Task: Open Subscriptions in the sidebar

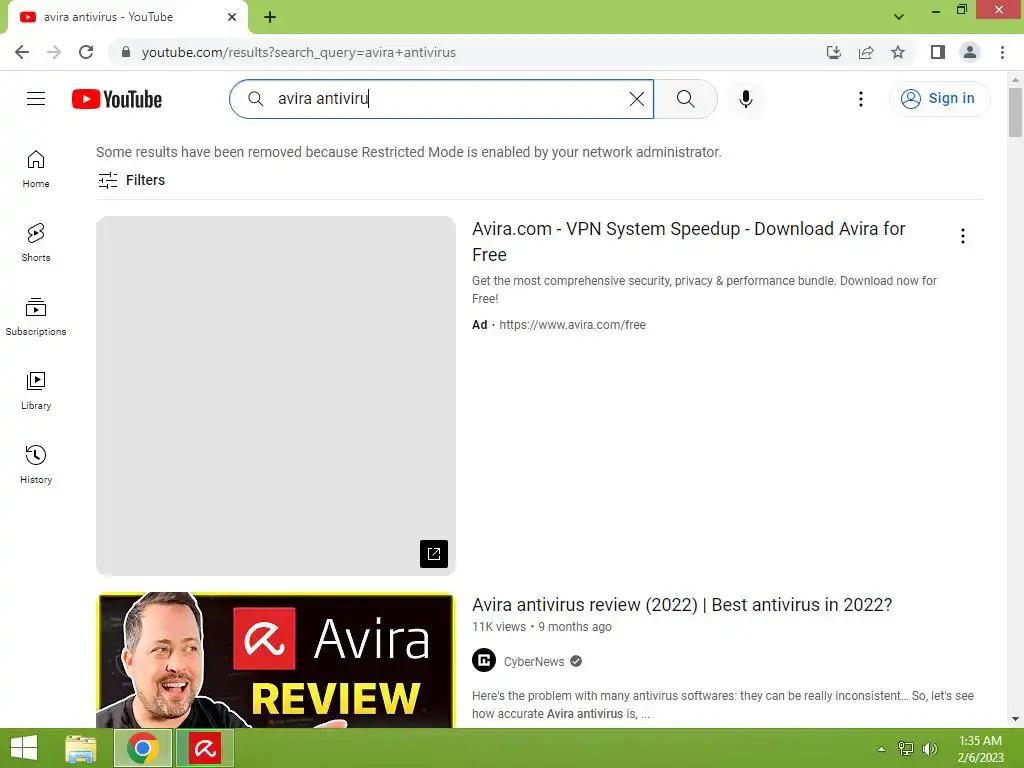Action: point(36,317)
